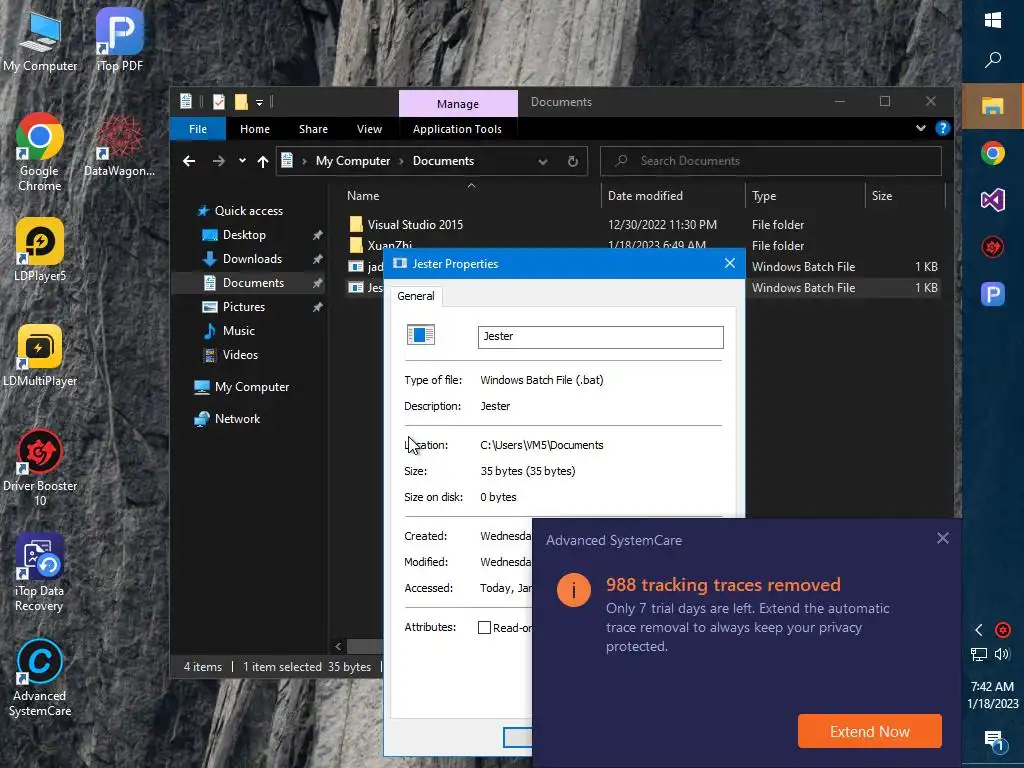Go back in File Explorer
Image resolution: width=1024 pixels, height=768 pixels.
point(189,161)
